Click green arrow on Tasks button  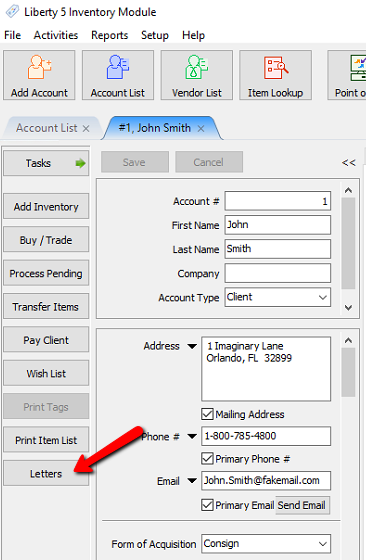pos(80,164)
